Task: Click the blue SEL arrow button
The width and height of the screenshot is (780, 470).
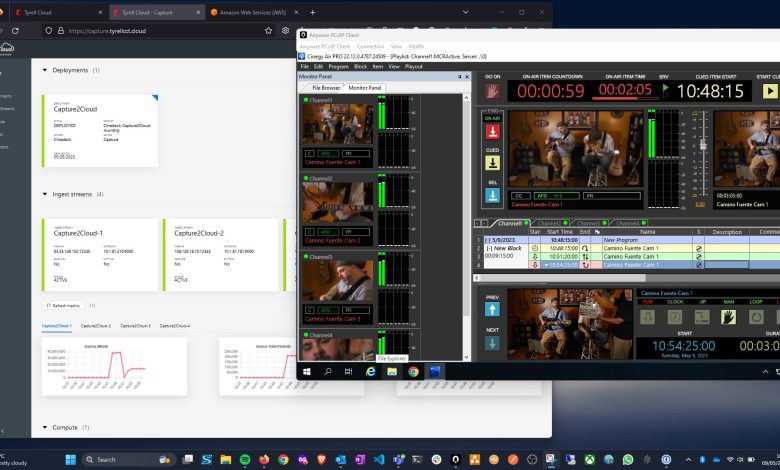Action: pos(492,197)
